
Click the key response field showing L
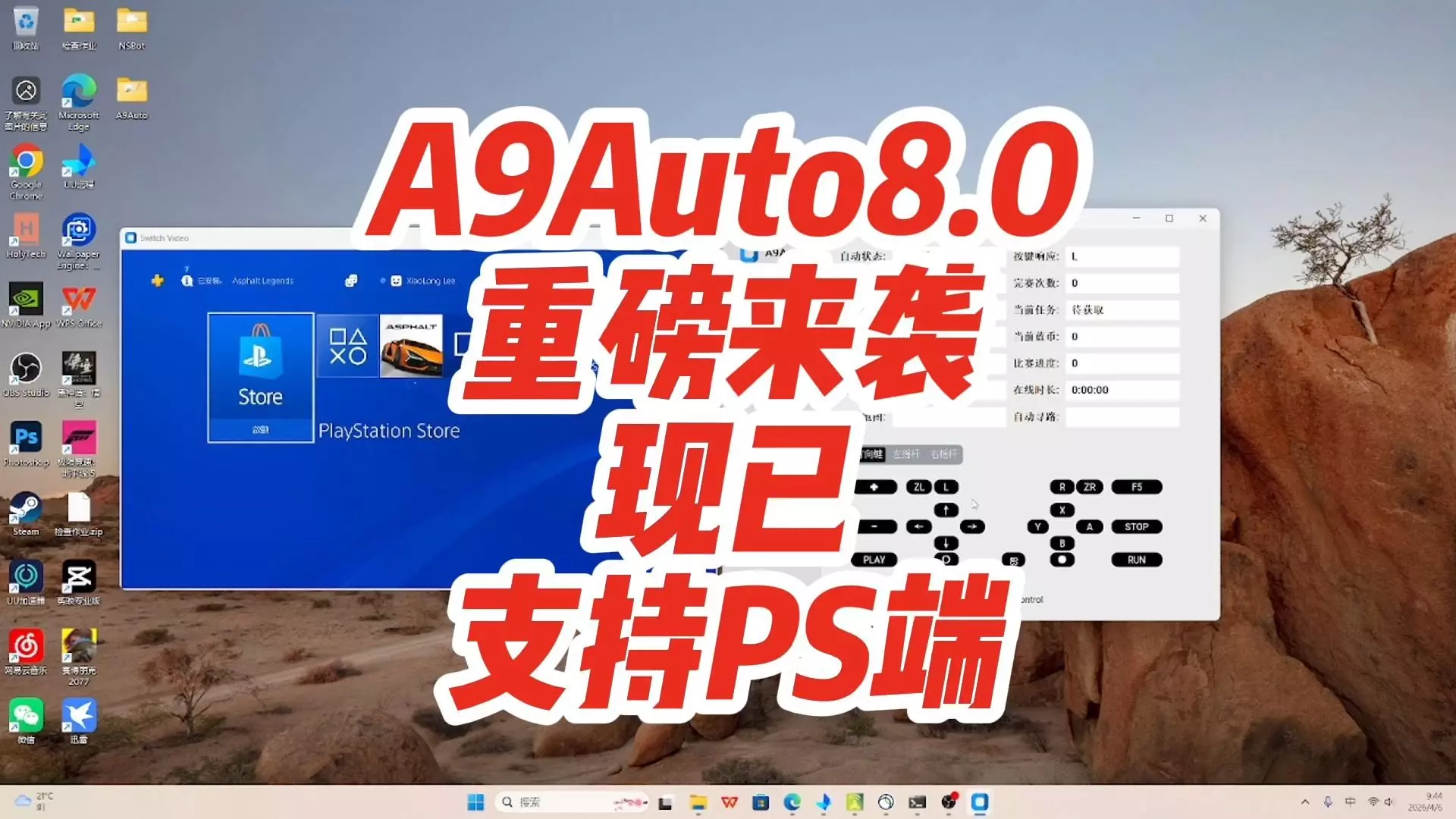[x=1122, y=256]
